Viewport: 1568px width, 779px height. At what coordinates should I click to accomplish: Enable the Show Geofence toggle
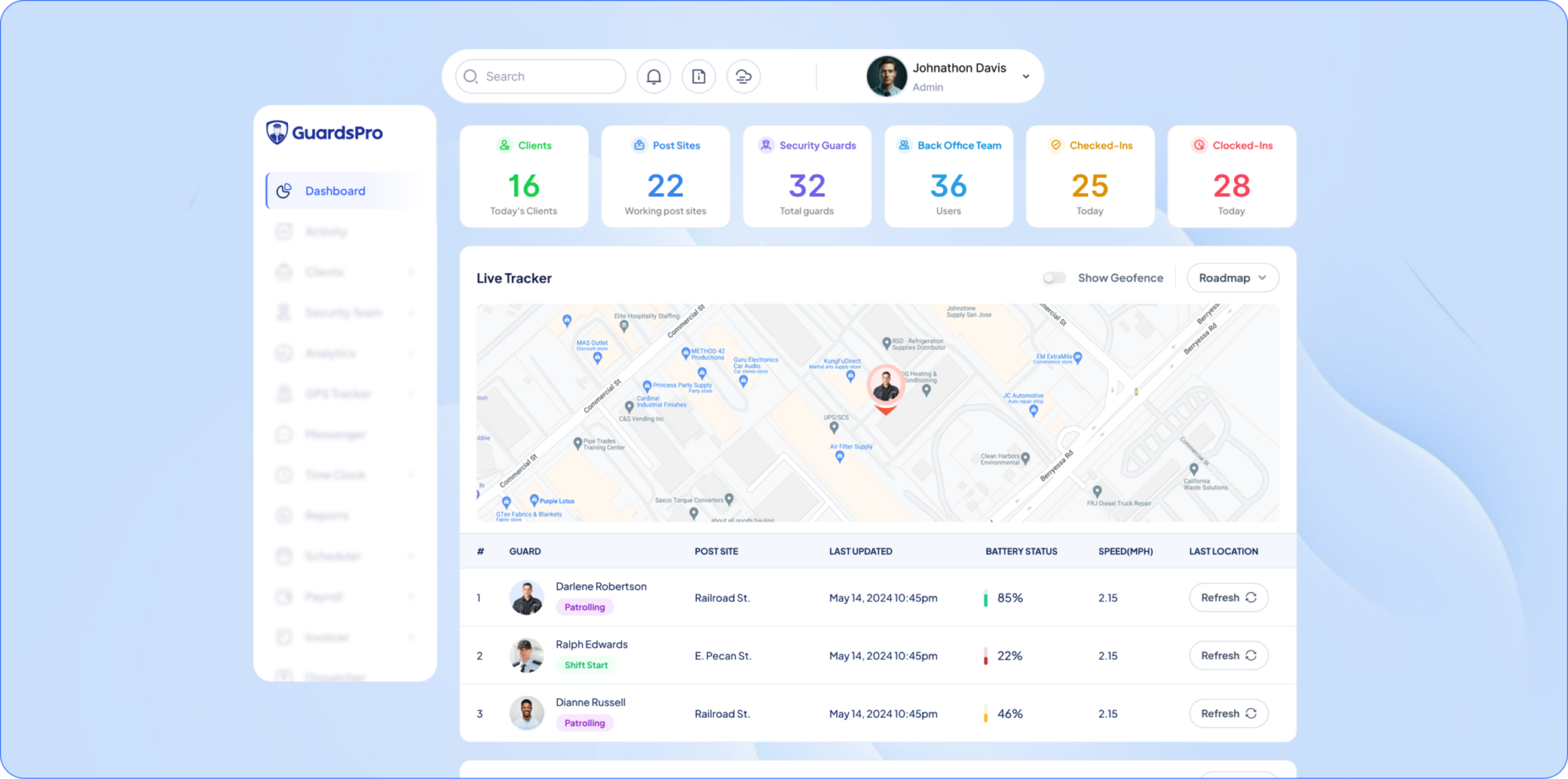pyautogui.click(x=1054, y=278)
